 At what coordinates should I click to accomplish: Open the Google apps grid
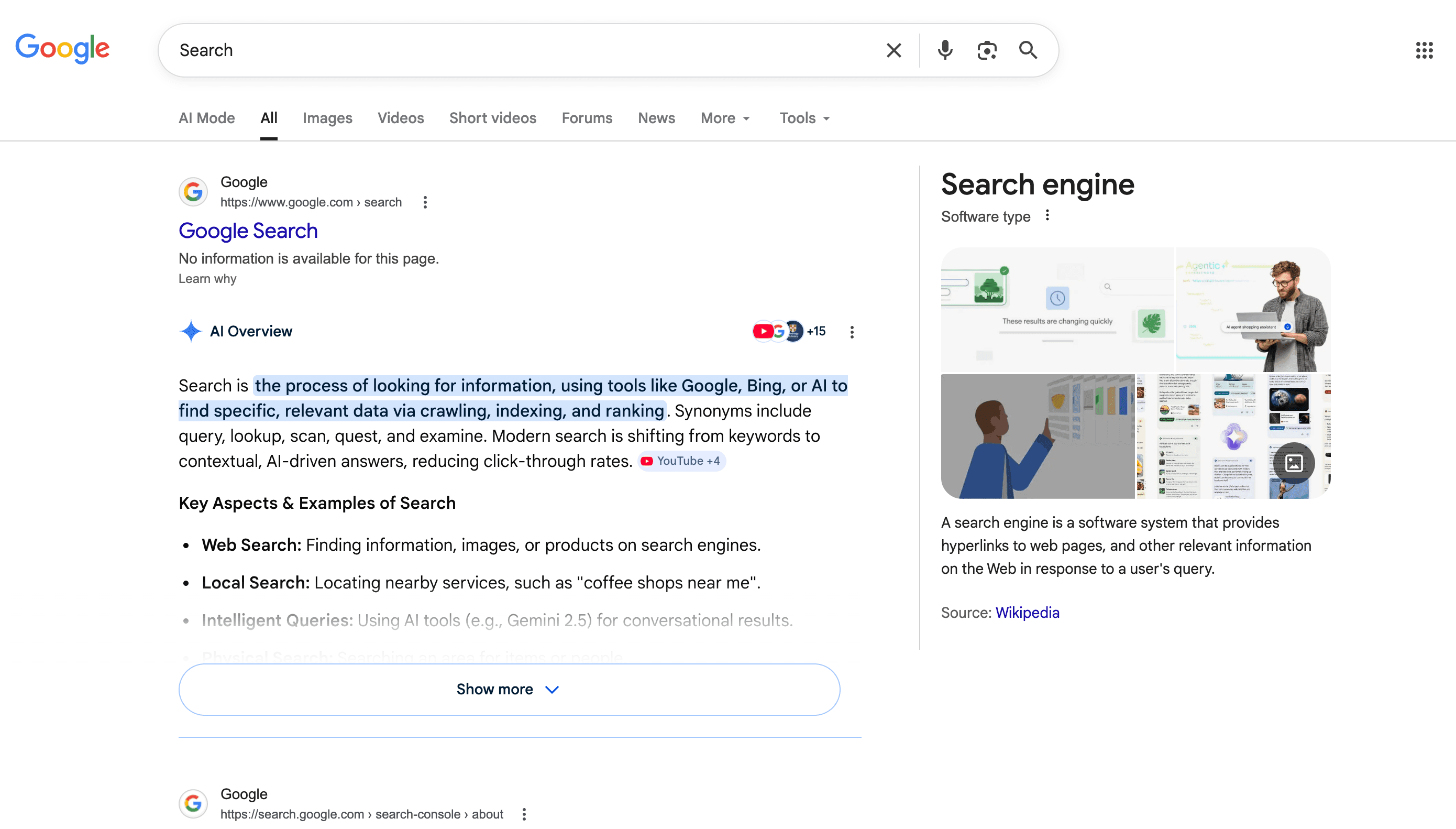pos(1424,50)
